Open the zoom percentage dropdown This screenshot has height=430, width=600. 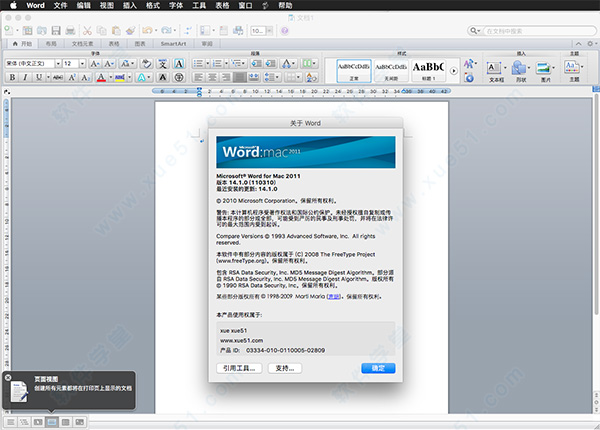click(x=270, y=31)
